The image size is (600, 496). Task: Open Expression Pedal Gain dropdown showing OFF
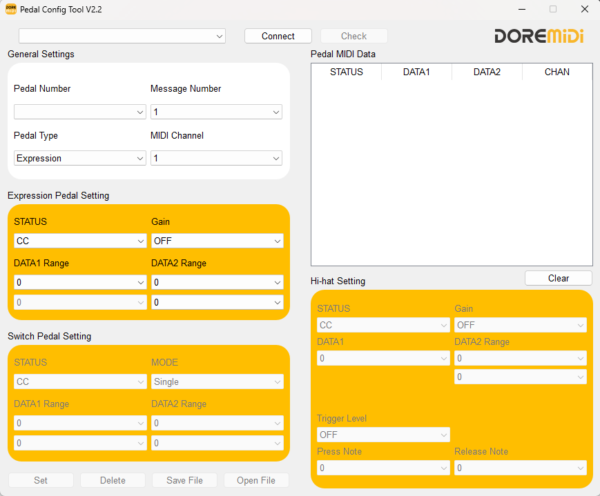click(x=217, y=241)
